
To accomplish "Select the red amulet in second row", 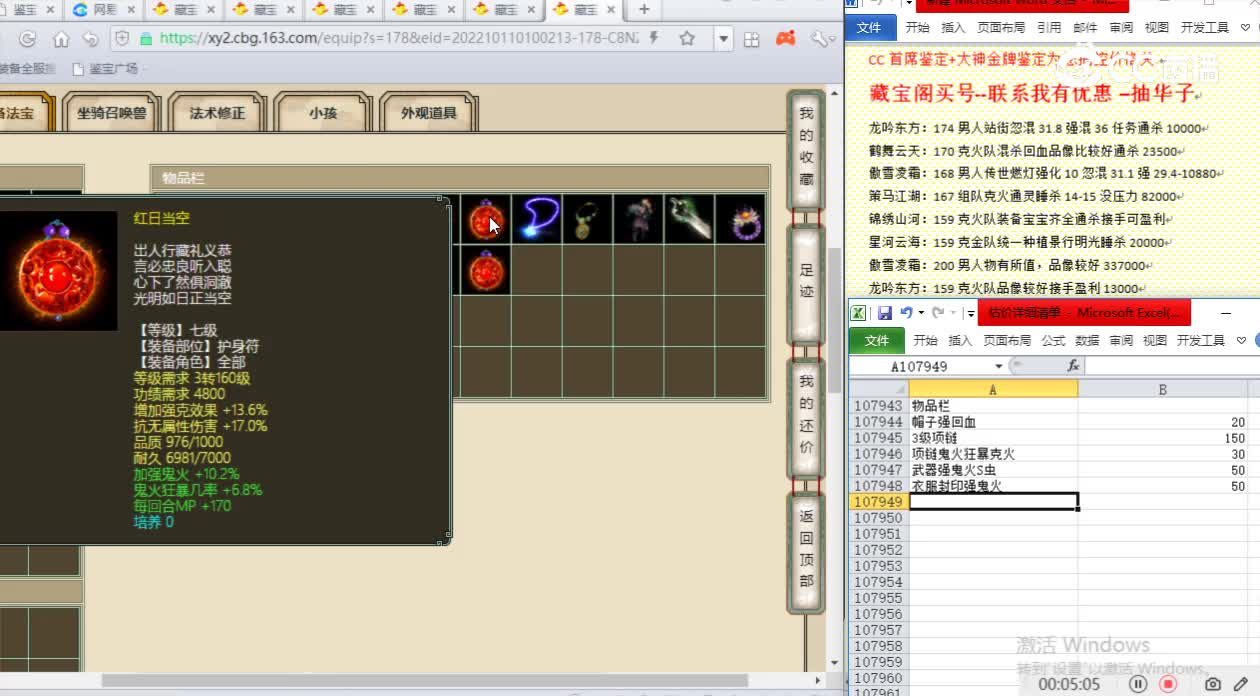I will [486, 270].
